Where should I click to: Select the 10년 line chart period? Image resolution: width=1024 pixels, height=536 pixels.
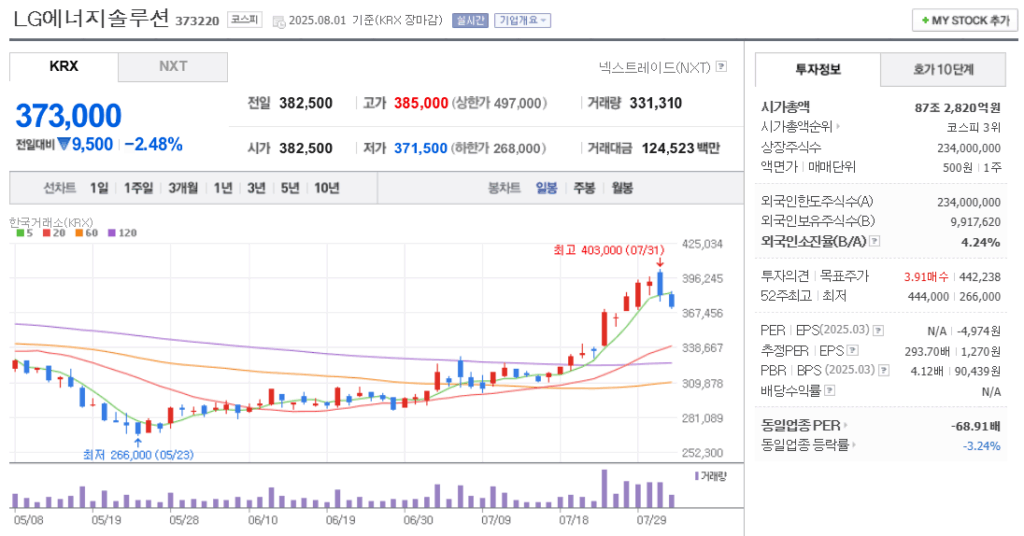pyautogui.click(x=327, y=188)
